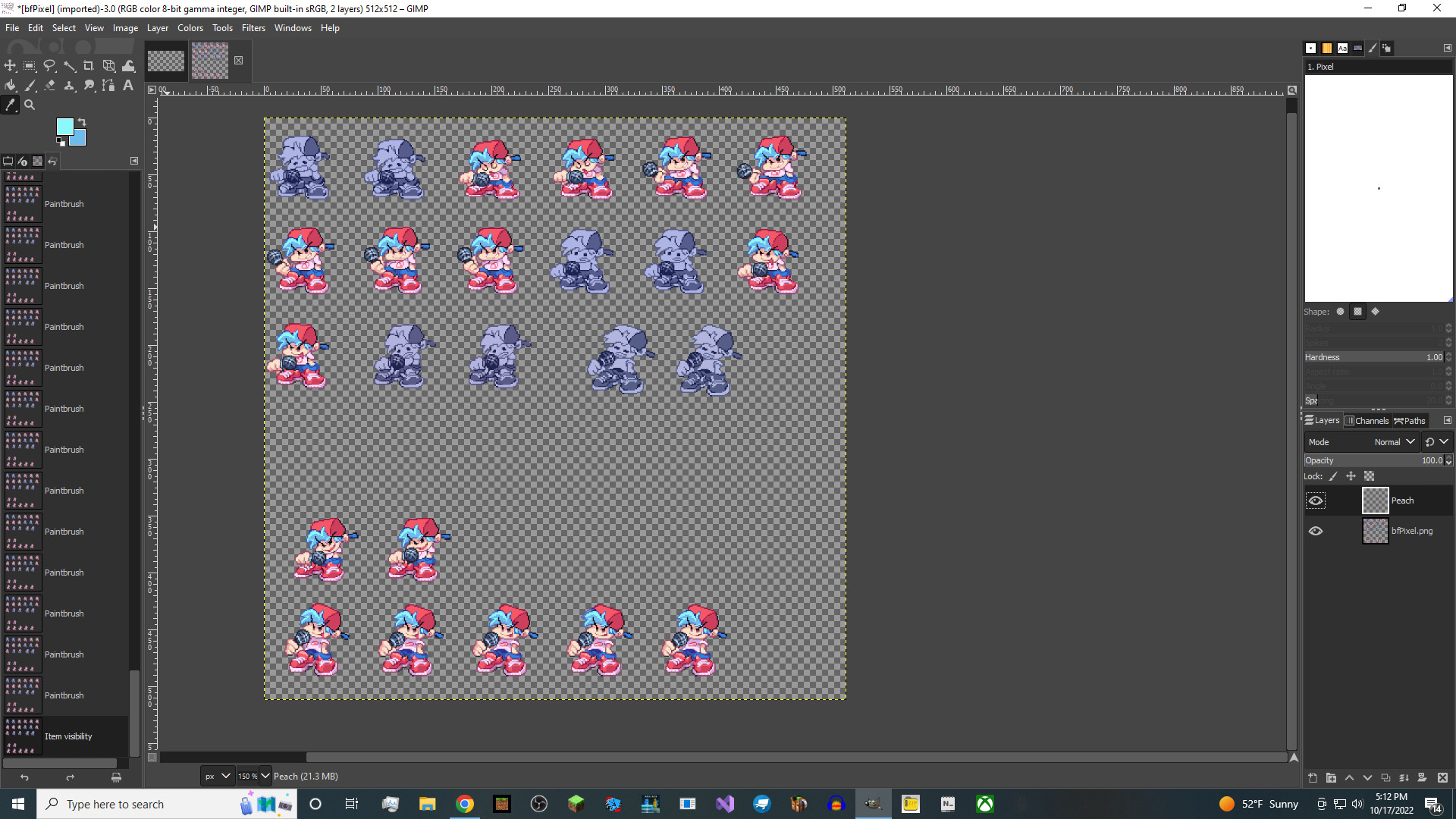Open the 150% zoom level dropdown

[x=253, y=776]
